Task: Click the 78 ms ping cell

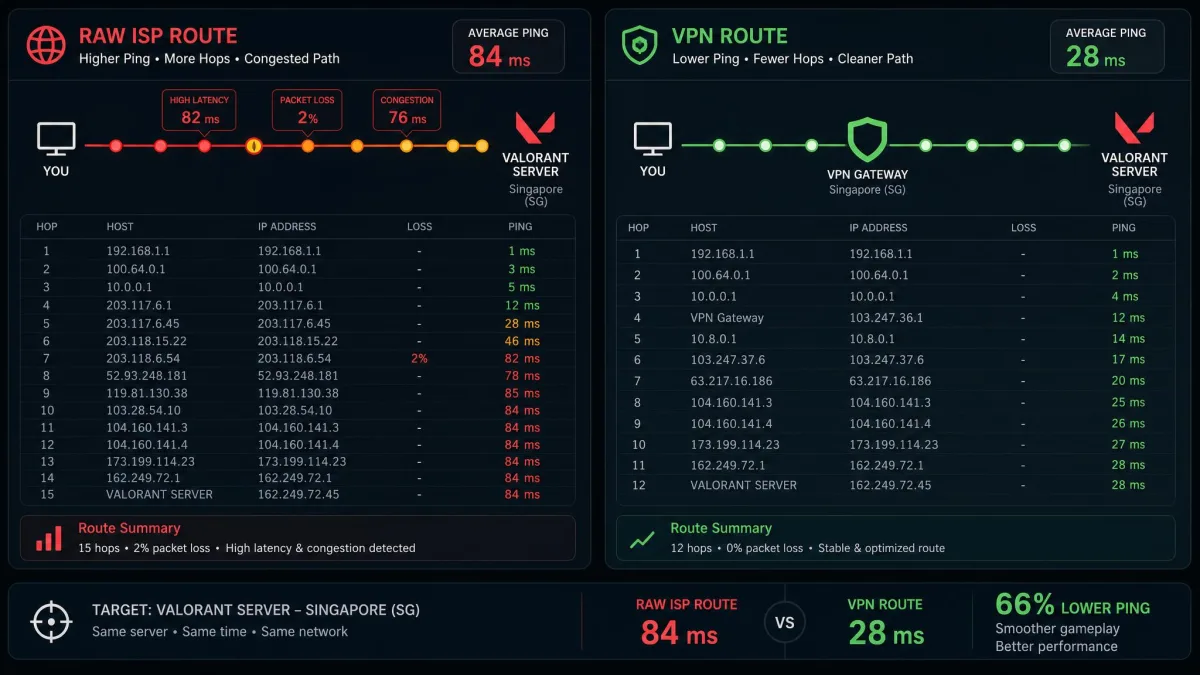Action: (x=522, y=376)
